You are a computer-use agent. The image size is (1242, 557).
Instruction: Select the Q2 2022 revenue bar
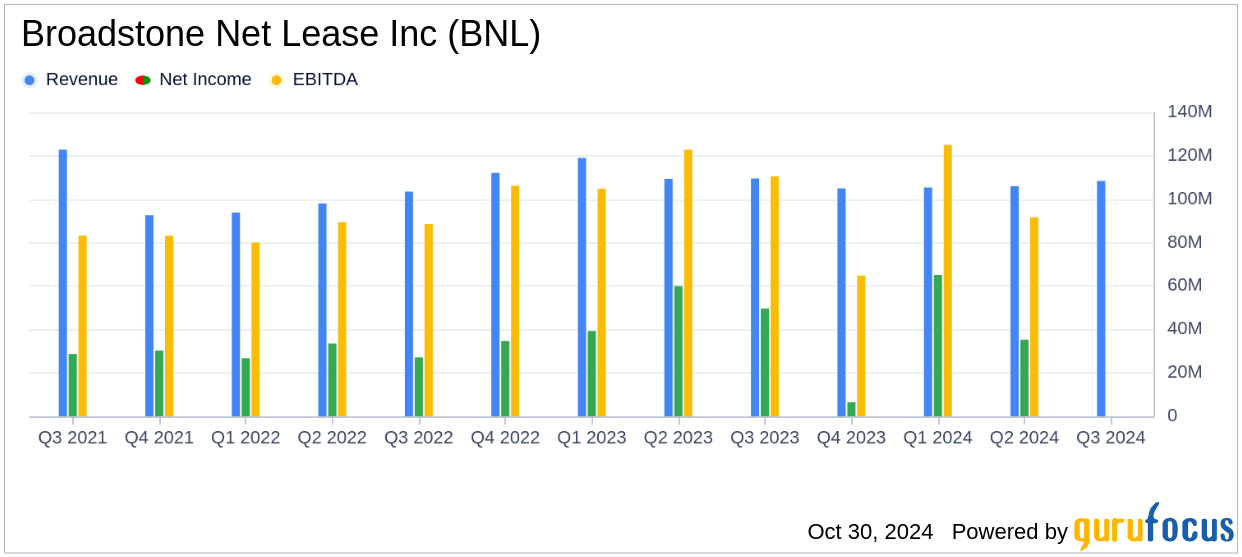coord(322,310)
